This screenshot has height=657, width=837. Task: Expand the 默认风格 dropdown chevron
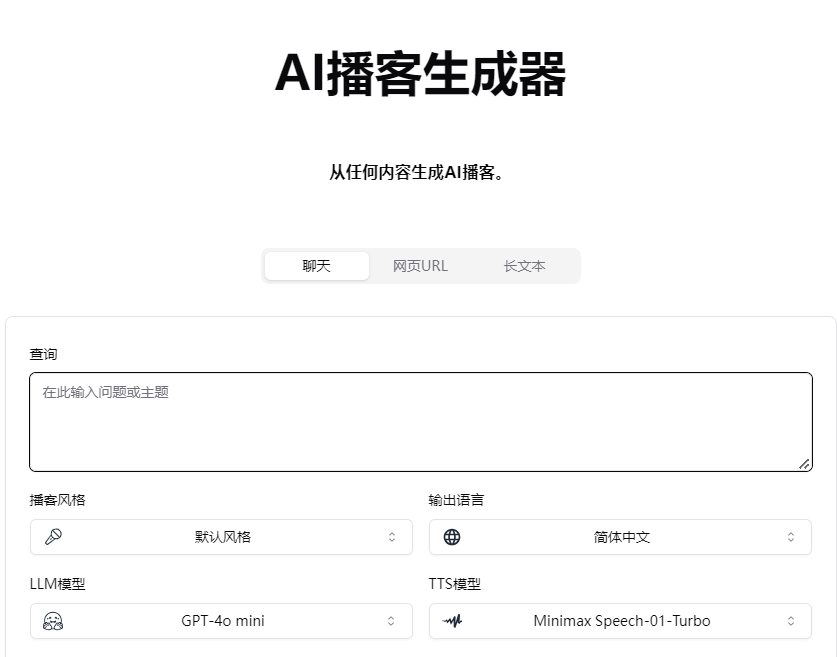[392, 537]
